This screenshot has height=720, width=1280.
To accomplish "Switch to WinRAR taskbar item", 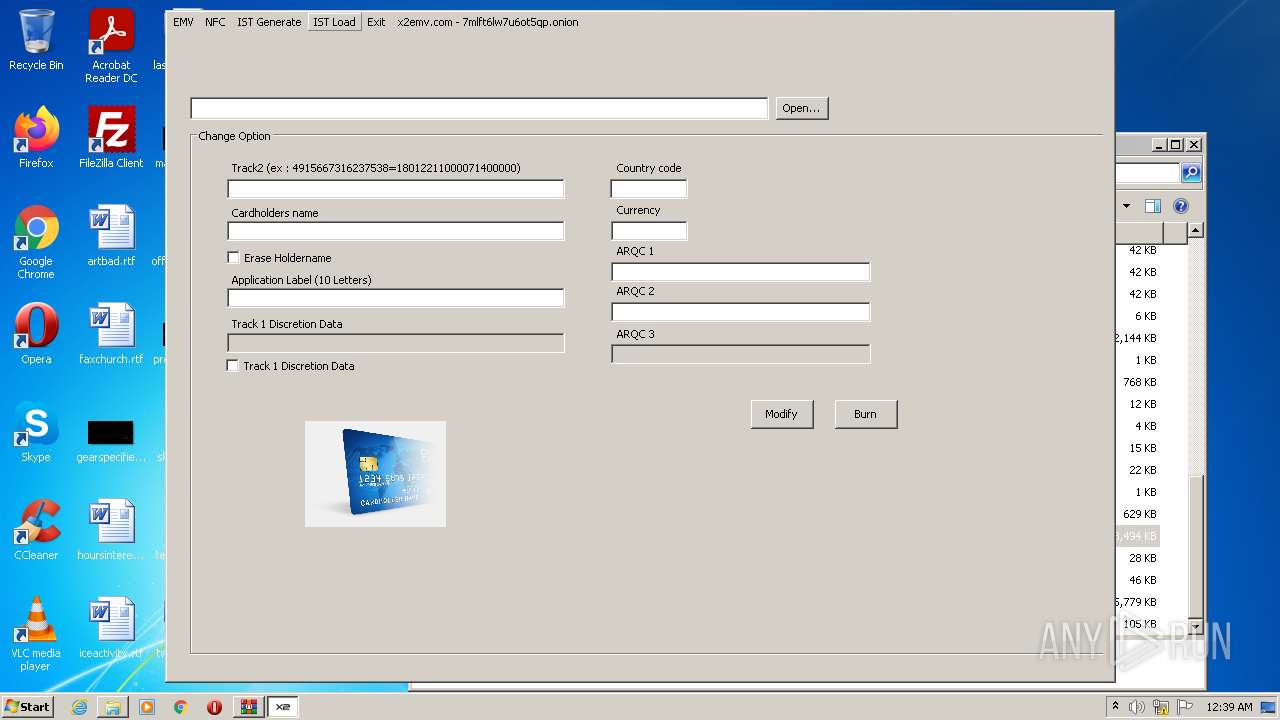I will (x=248, y=707).
